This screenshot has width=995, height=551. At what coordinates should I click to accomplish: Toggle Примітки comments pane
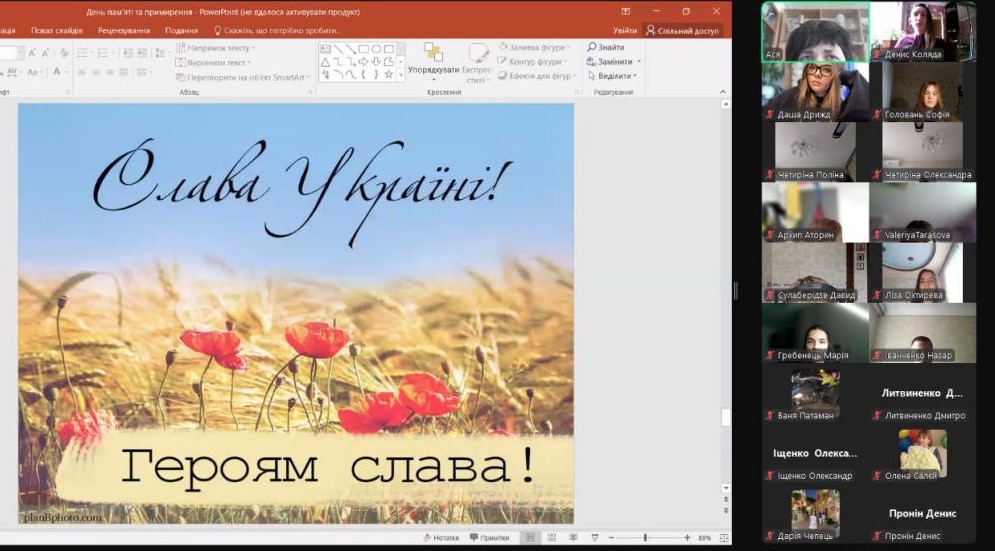point(489,538)
